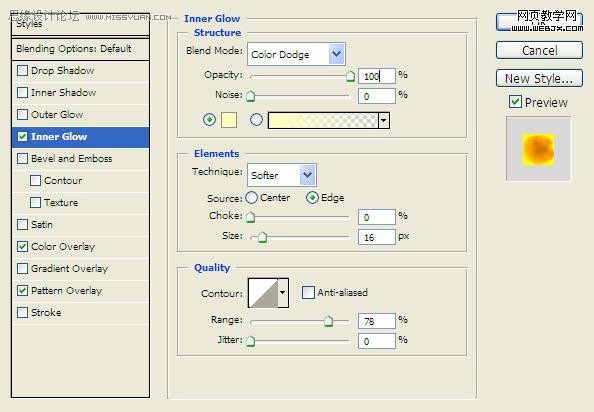Toggle the Anti-aliased checkbox
This screenshot has width=594, height=412.
308,292
